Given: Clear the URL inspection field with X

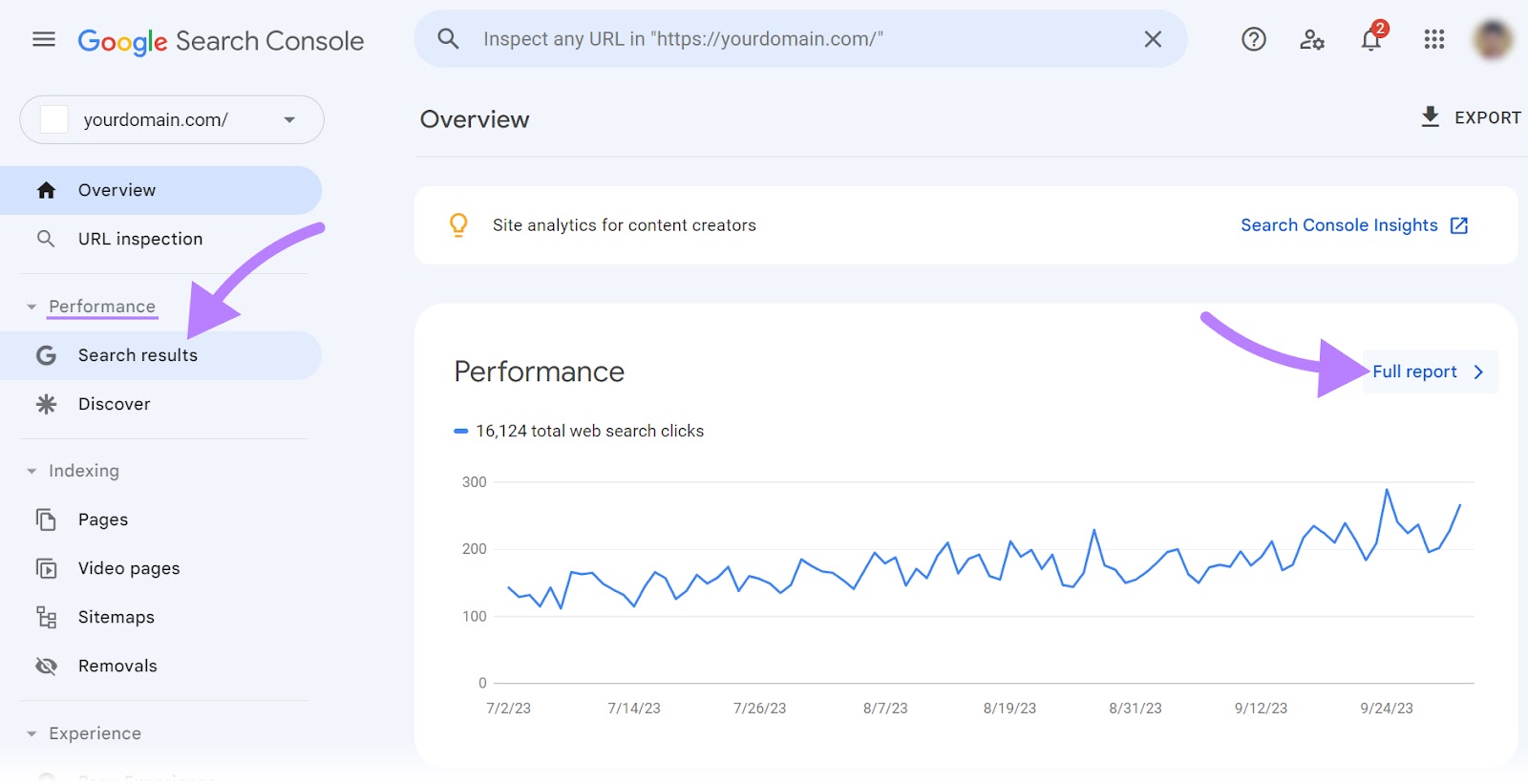Looking at the screenshot, I should pos(1153,39).
